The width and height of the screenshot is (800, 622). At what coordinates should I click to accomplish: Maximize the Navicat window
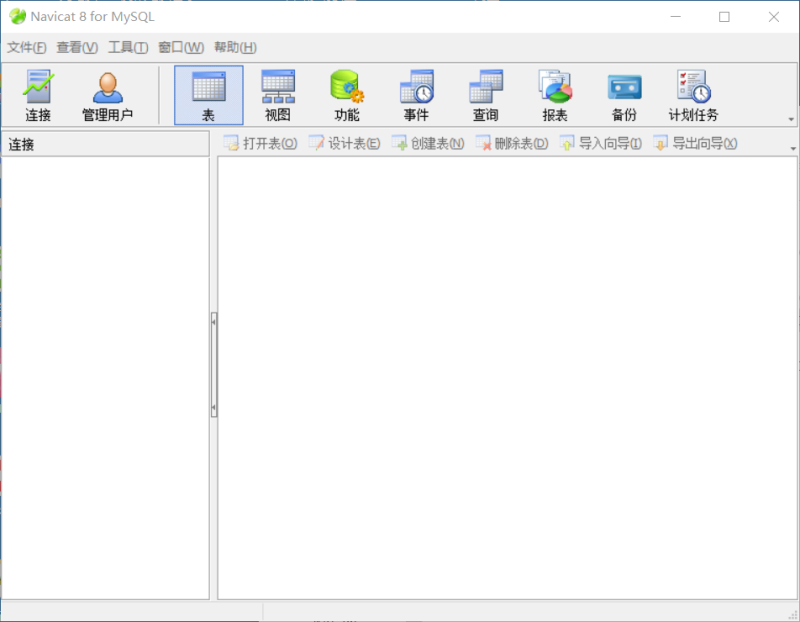click(724, 17)
